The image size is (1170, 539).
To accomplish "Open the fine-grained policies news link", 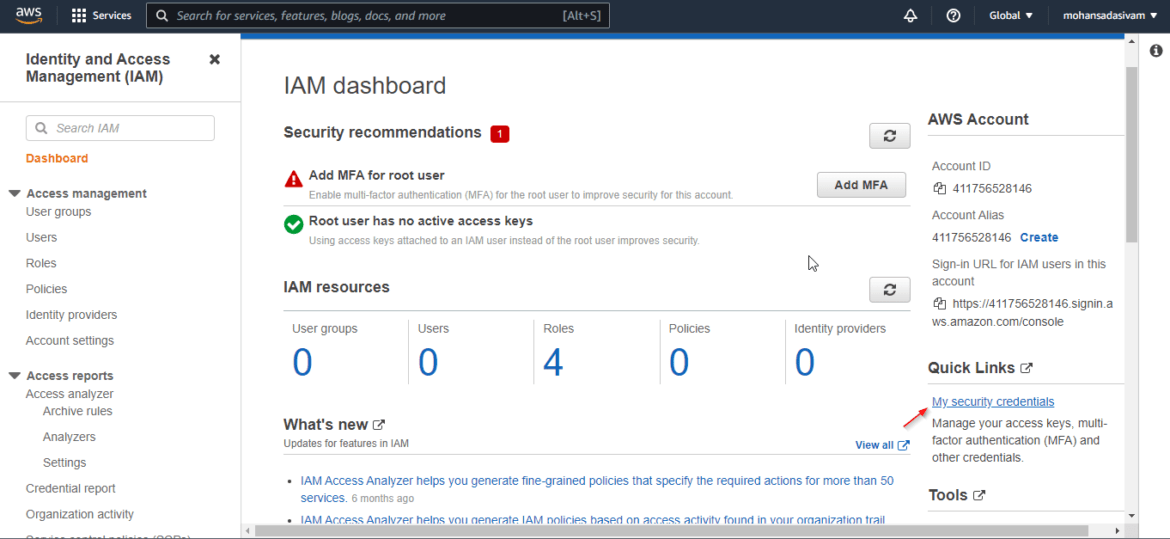I will pos(597,489).
